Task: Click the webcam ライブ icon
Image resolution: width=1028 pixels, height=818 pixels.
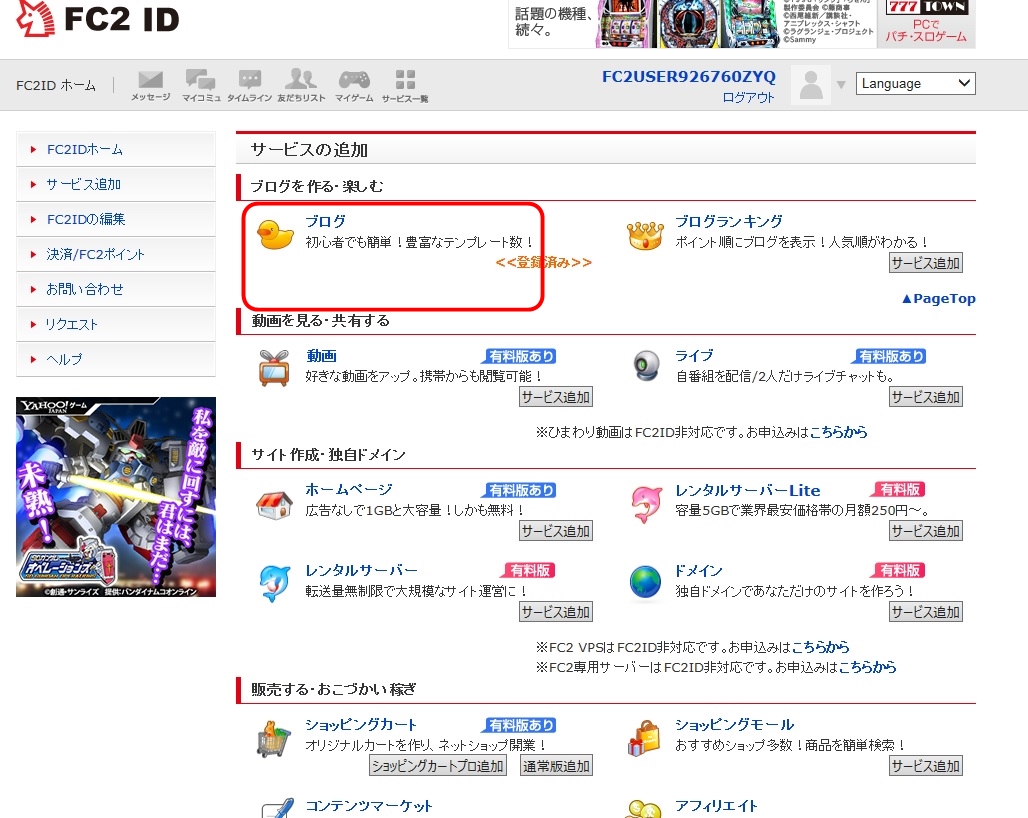Action: pyautogui.click(x=647, y=366)
